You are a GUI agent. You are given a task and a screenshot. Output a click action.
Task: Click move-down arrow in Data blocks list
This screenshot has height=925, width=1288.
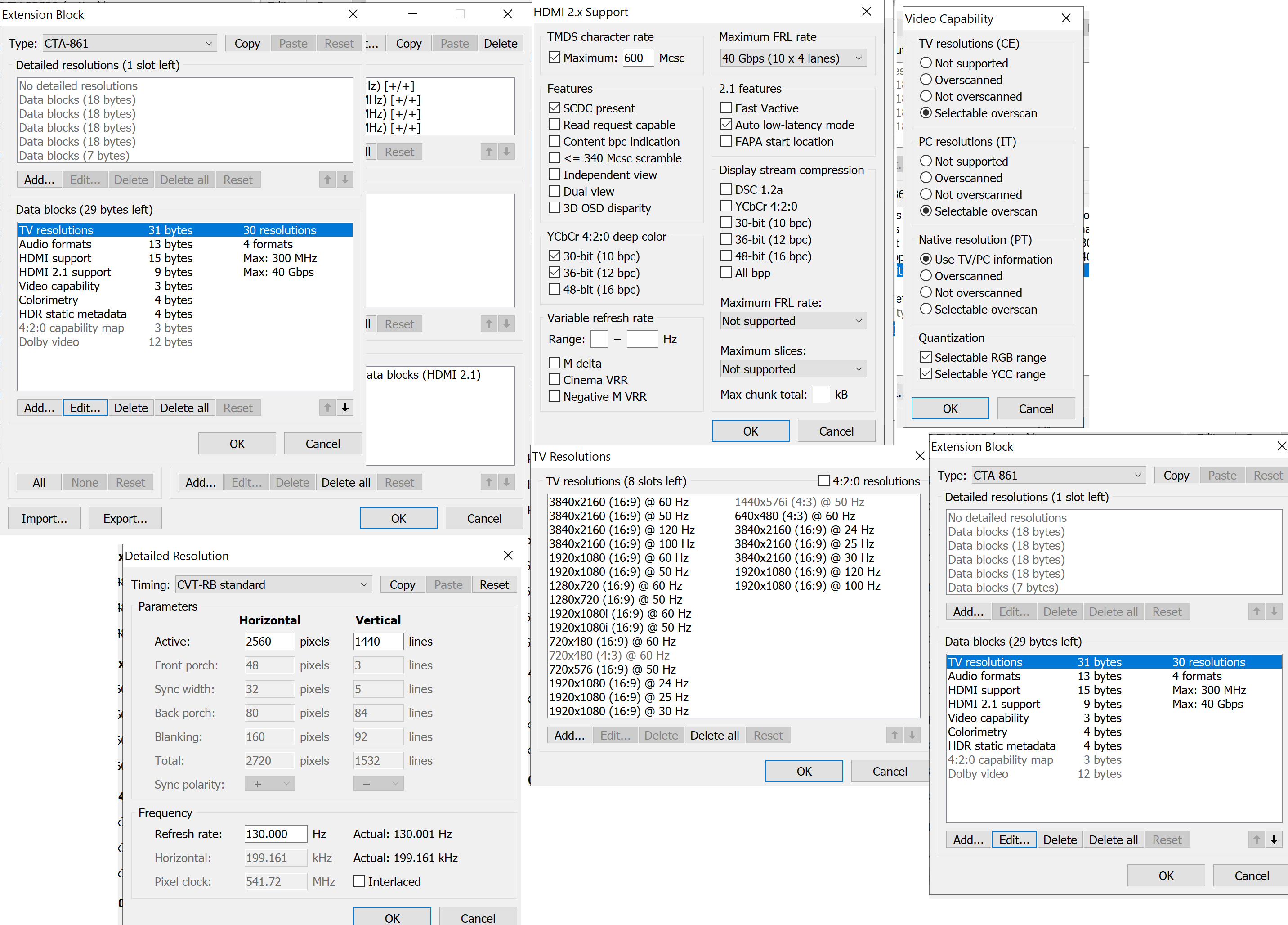point(345,407)
